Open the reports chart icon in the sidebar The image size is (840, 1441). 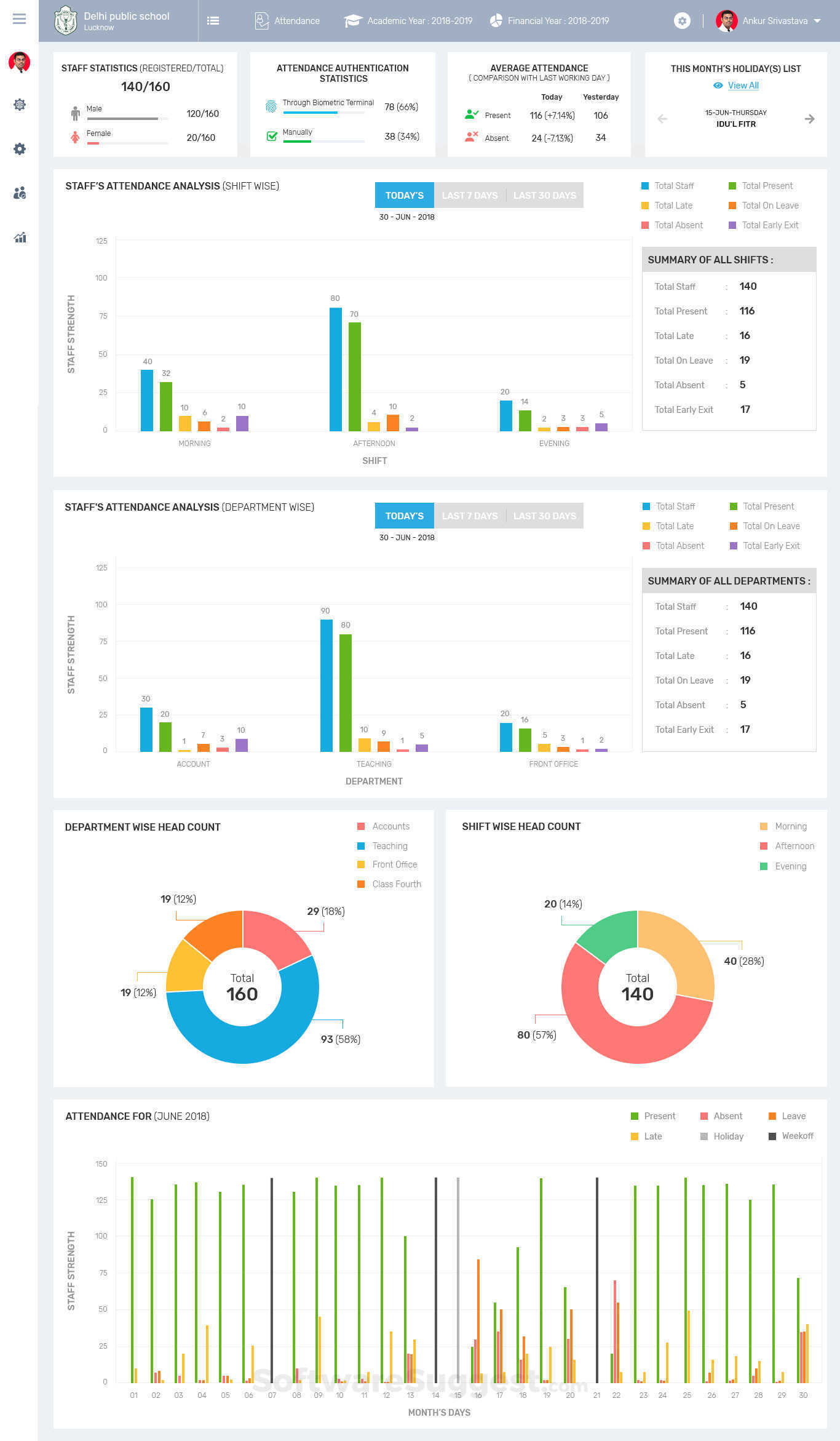[x=20, y=238]
